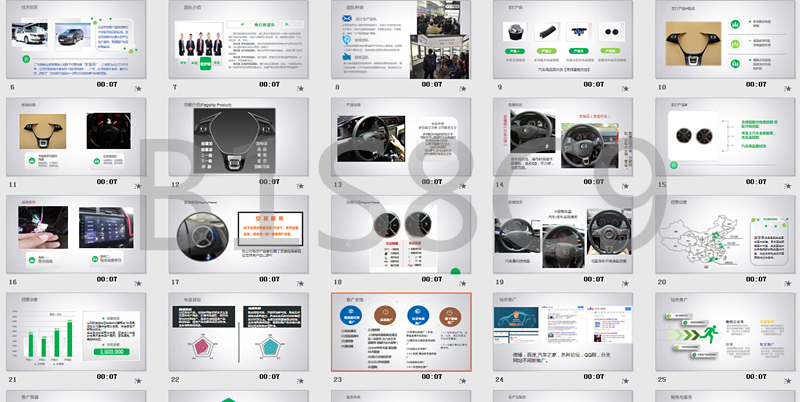Viewport: 800px width, 402px height.
Task: Select slide 17 with orange notice box
Action: pos(238,234)
